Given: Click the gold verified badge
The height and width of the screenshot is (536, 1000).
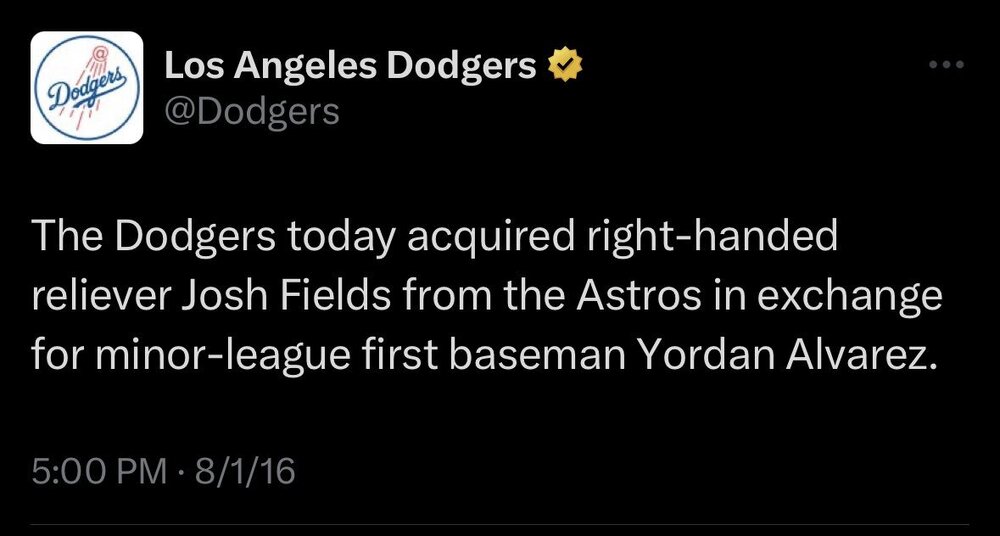Looking at the screenshot, I should tap(566, 66).
